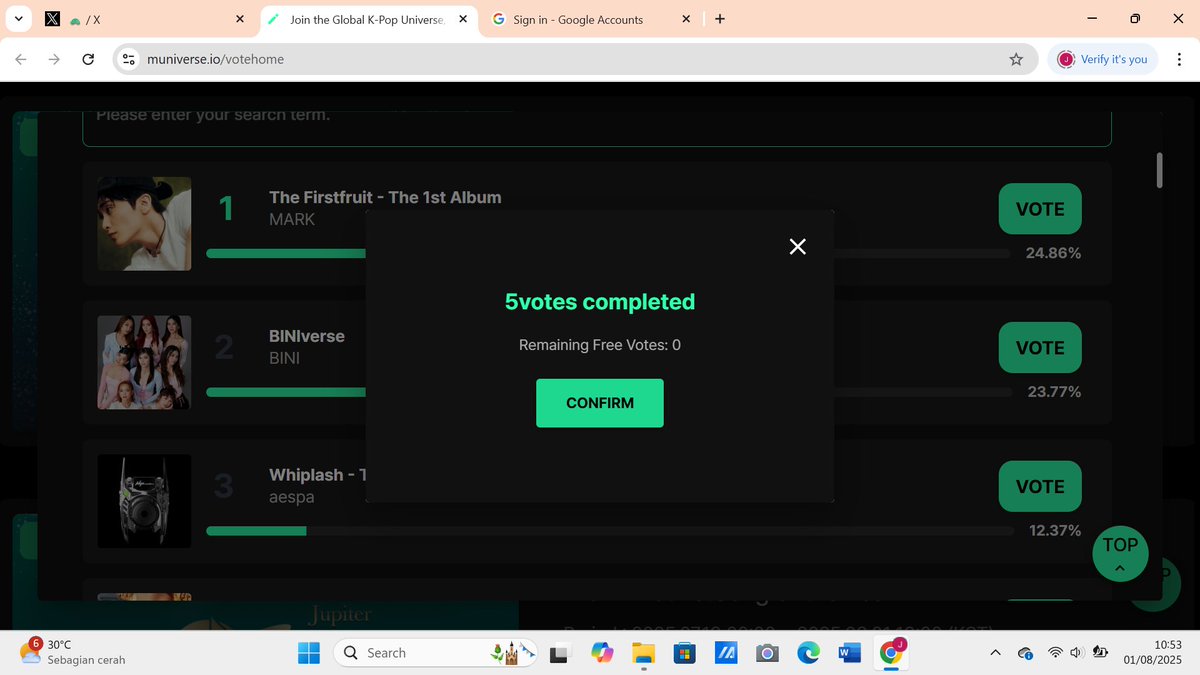The width and height of the screenshot is (1200, 675).
Task: Open MARK album cover thumbnail
Action: pyautogui.click(x=144, y=224)
